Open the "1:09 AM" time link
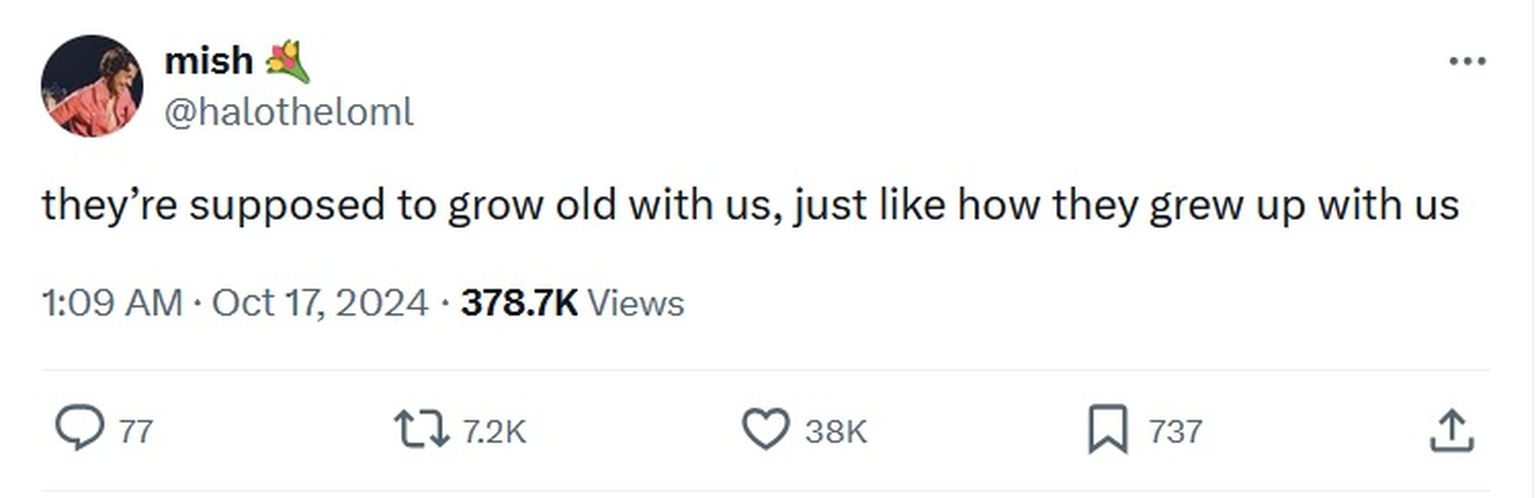The image size is (1536, 498). point(112,302)
